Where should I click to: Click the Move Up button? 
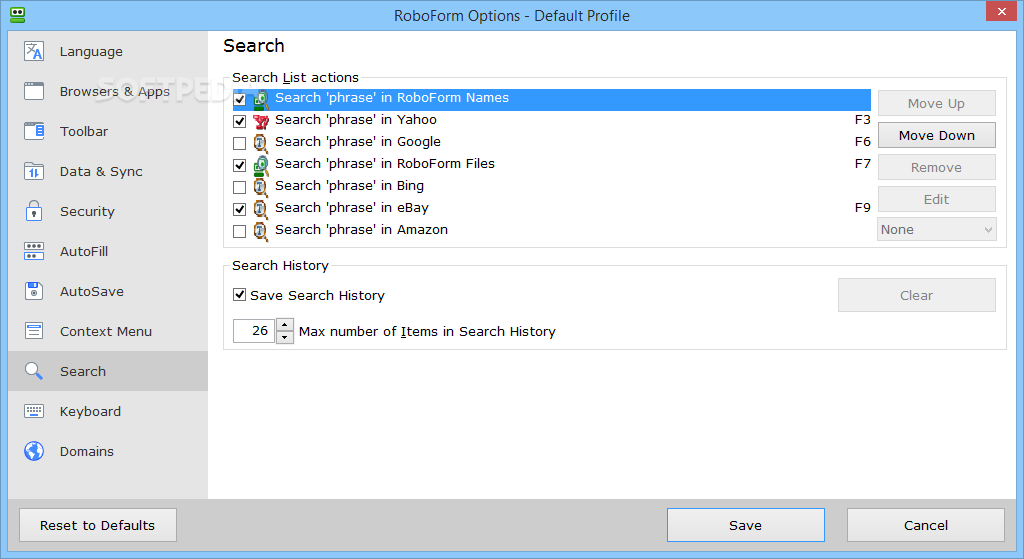coord(936,103)
